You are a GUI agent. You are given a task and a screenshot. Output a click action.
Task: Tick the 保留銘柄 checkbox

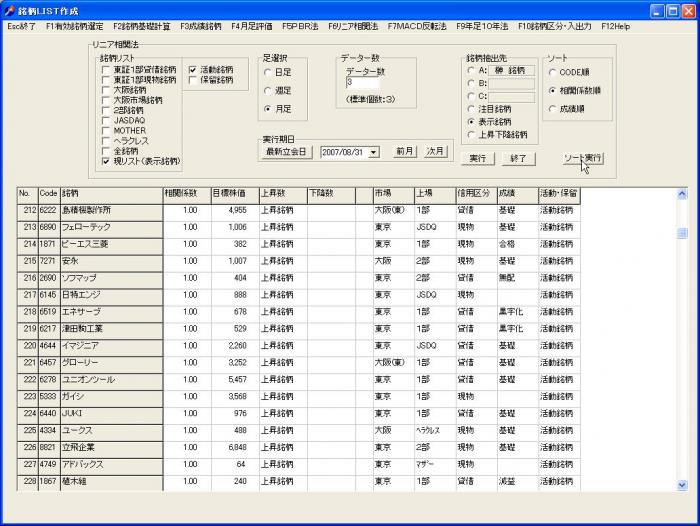[192, 80]
